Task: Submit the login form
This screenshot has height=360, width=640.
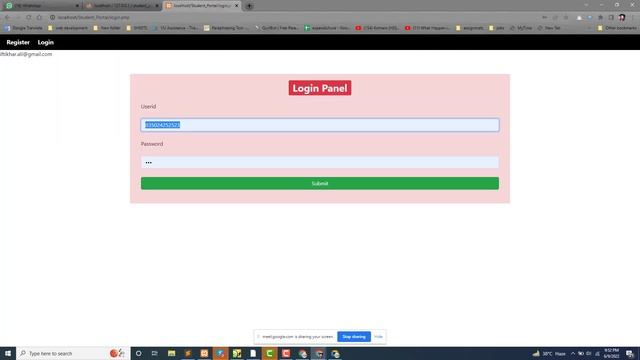Action: (320, 183)
